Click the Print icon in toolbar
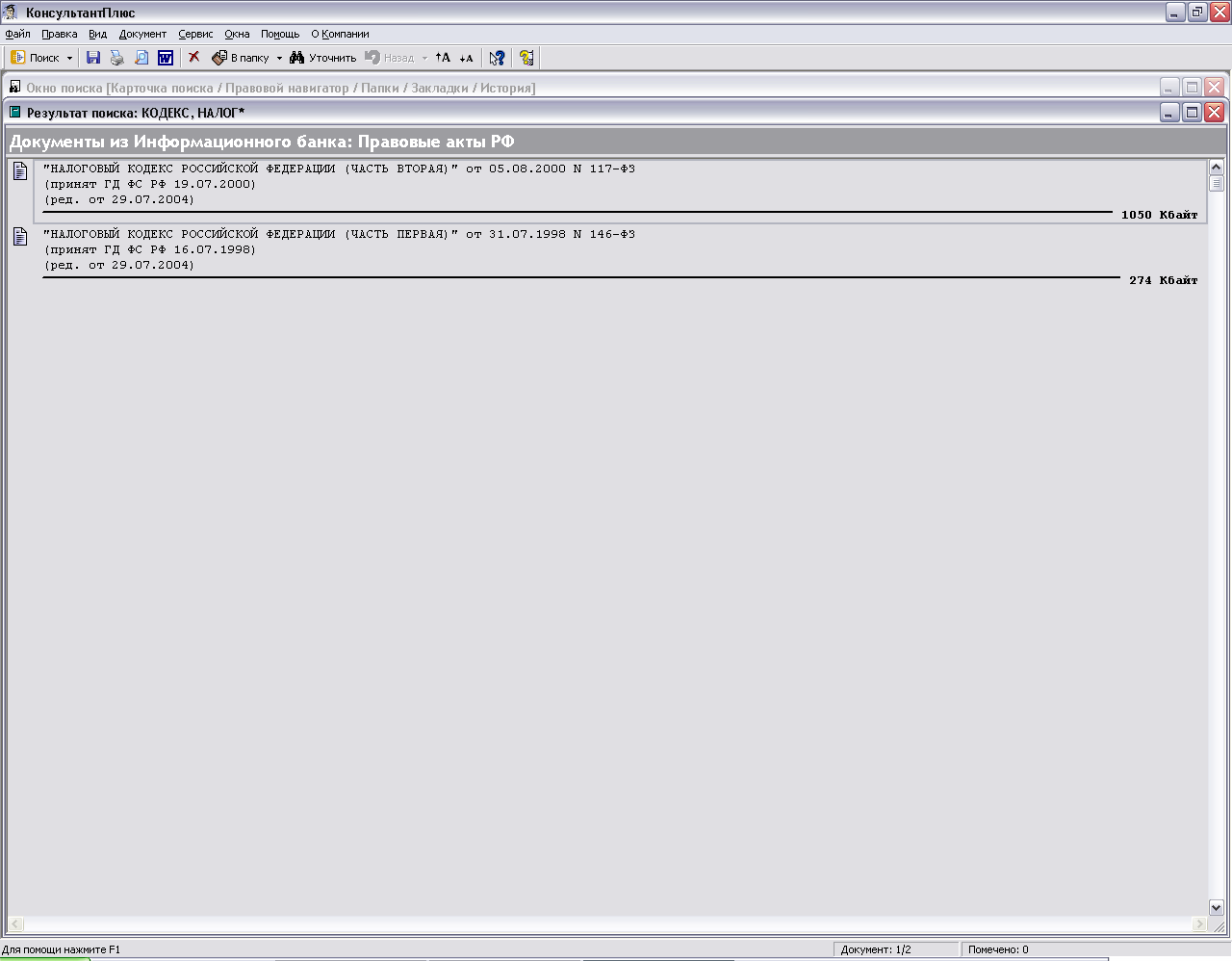 [117, 58]
